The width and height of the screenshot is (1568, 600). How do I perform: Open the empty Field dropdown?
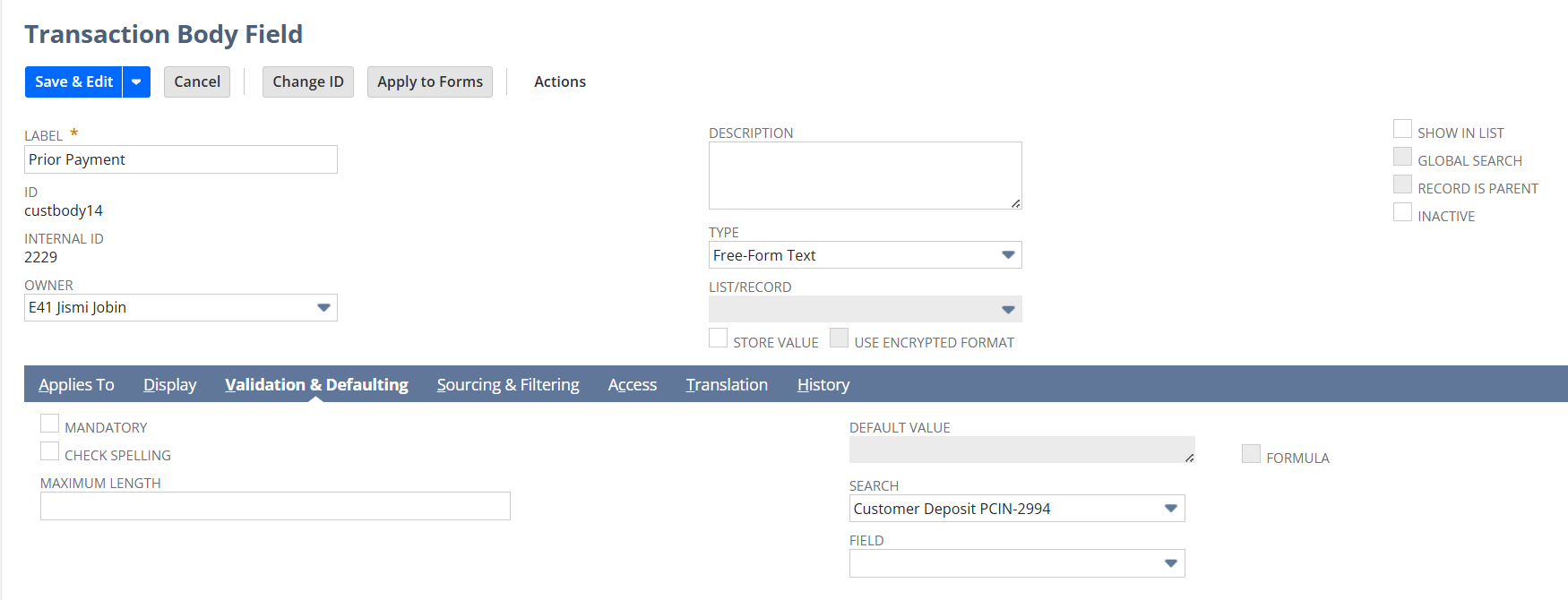coord(1170,563)
